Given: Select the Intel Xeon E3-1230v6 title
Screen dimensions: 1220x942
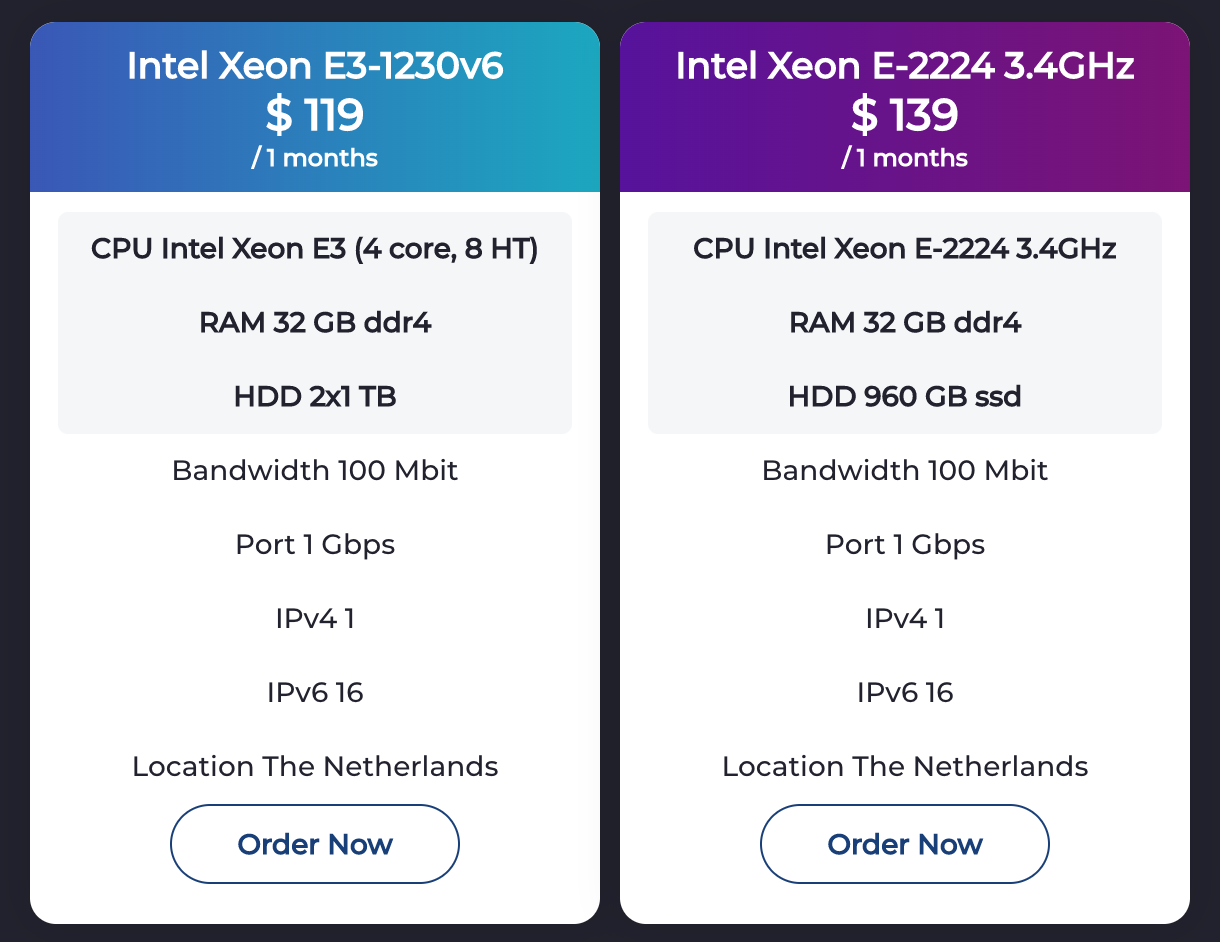Looking at the screenshot, I should click(x=315, y=66).
